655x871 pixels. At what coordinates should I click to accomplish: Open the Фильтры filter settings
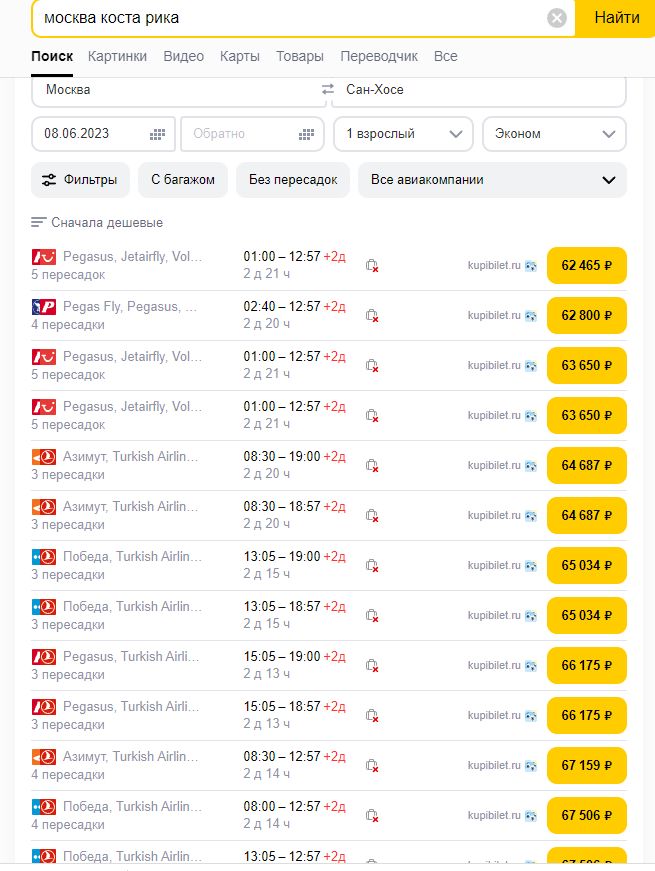[x=81, y=180]
